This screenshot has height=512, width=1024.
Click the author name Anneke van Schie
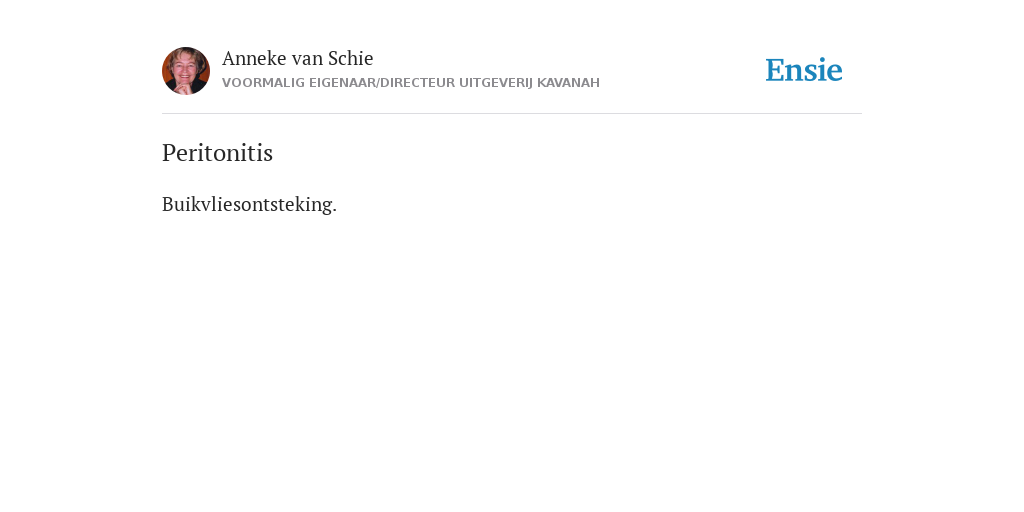point(297,58)
